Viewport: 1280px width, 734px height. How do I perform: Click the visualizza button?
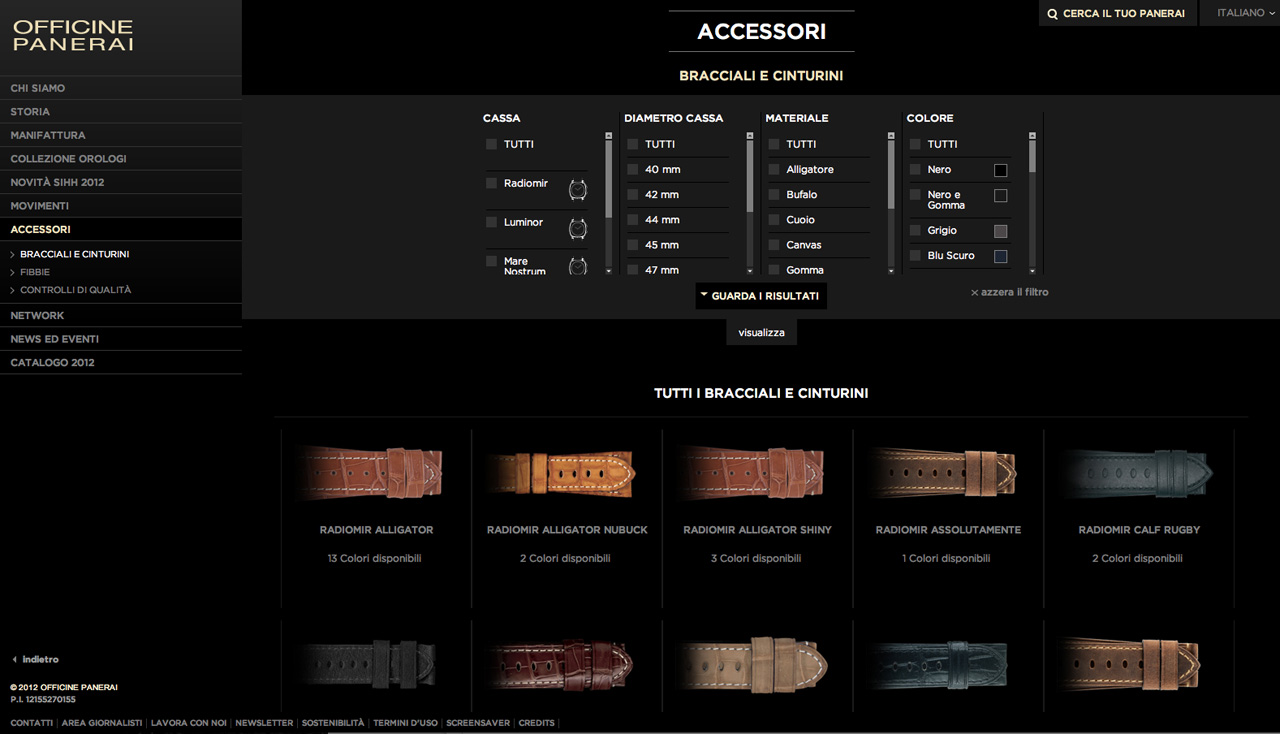[x=761, y=332]
